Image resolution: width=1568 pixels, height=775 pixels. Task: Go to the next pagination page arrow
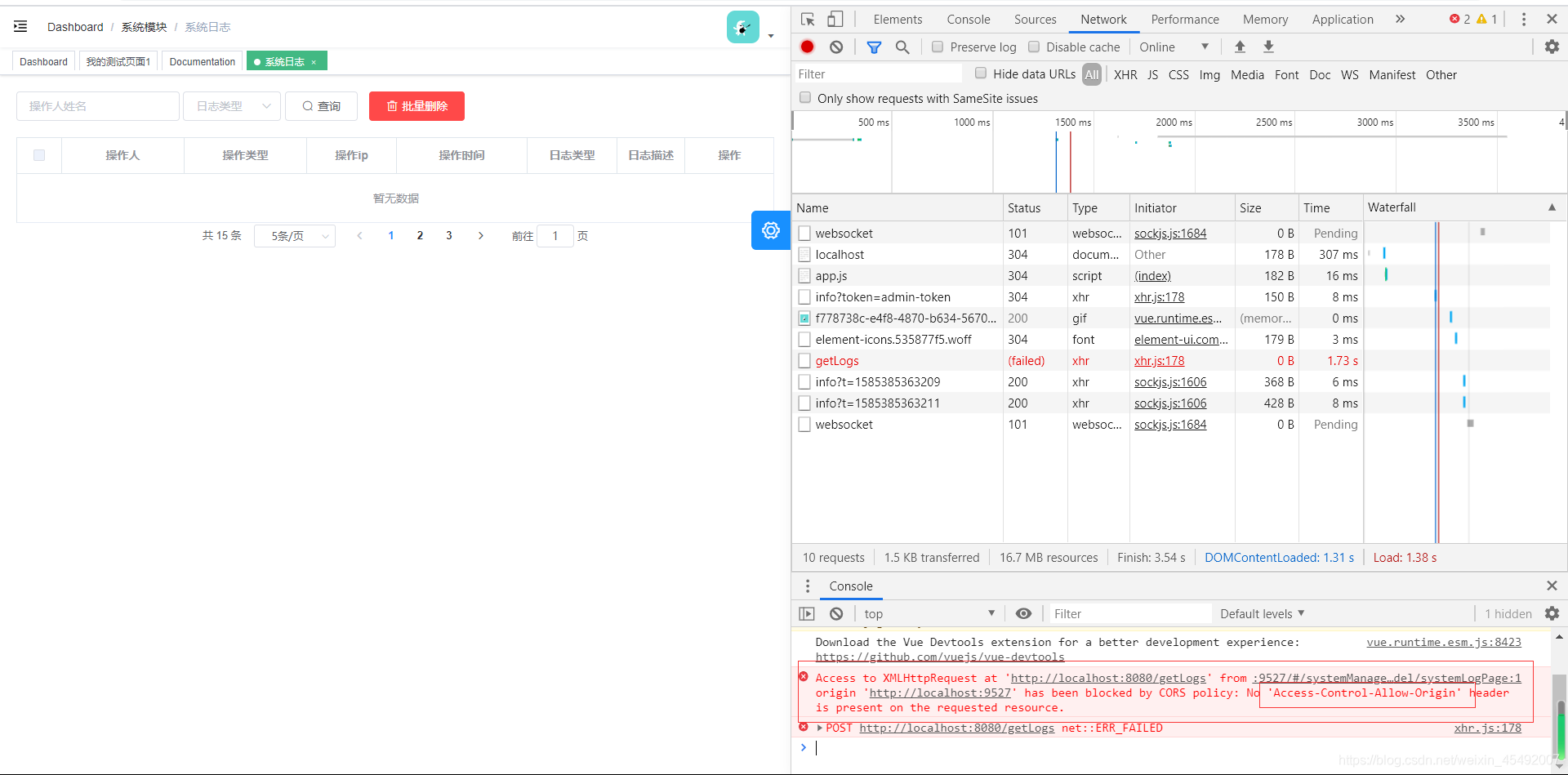(x=481, y=236)
